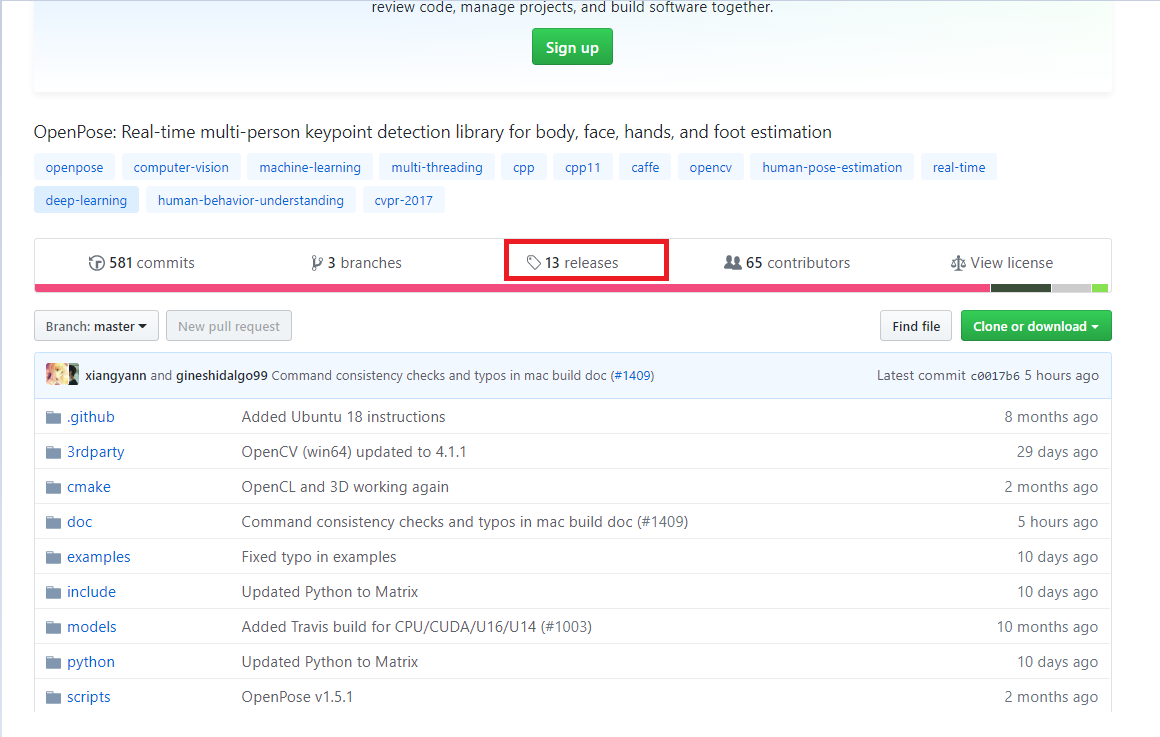Click the cmake folder icon
Image resolution: width=1160 pixels, height=737 pixels.
pyautogui.click(x=53, y=487)
